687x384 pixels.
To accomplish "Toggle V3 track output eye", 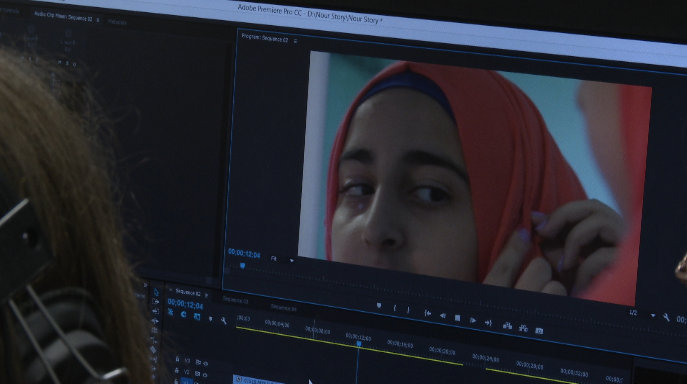I will (x=205, y=363).
